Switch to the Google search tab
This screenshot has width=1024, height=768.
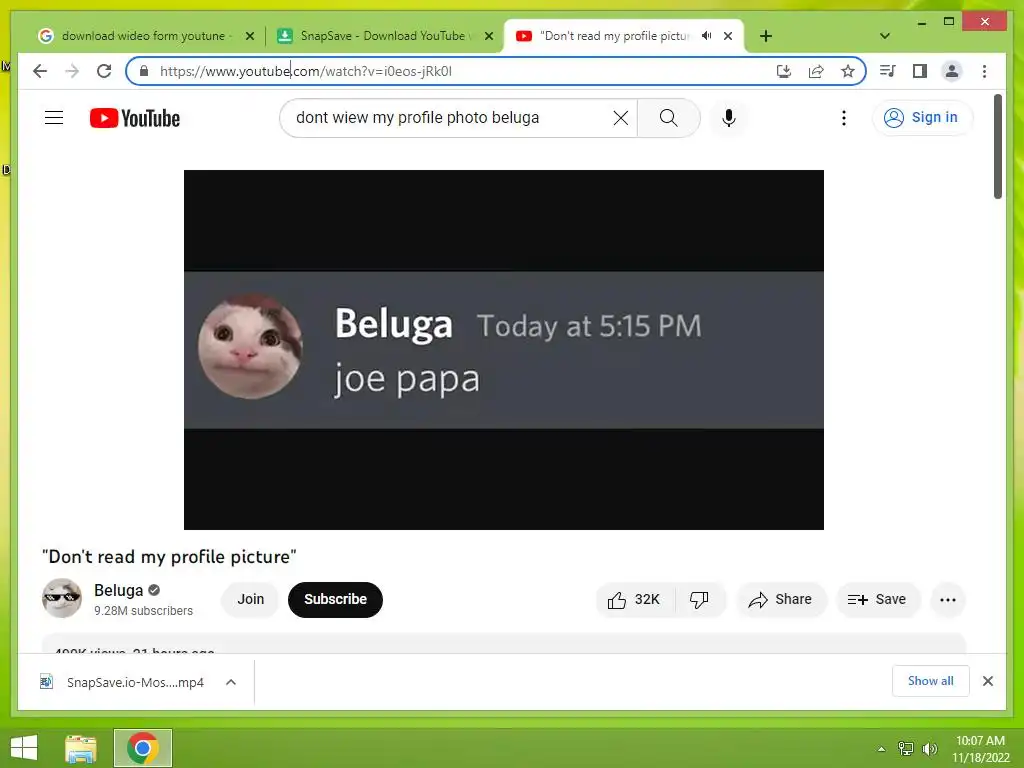[144, 36]
